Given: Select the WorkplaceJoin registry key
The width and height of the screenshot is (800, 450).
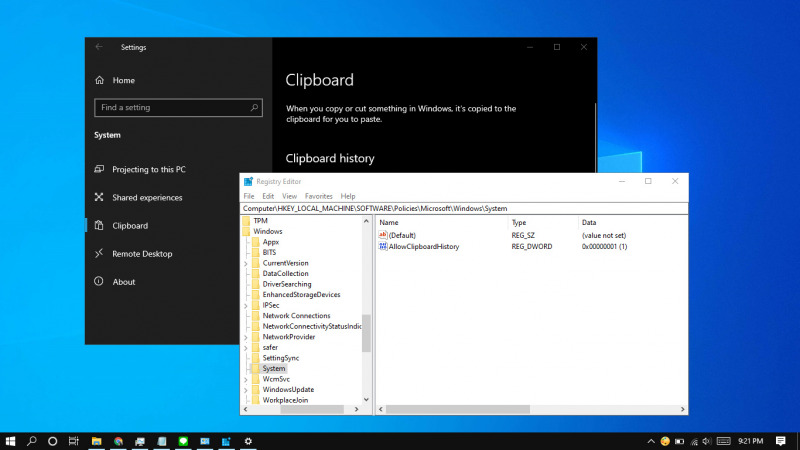Looking at the screenshot, I should pos(285,401).
